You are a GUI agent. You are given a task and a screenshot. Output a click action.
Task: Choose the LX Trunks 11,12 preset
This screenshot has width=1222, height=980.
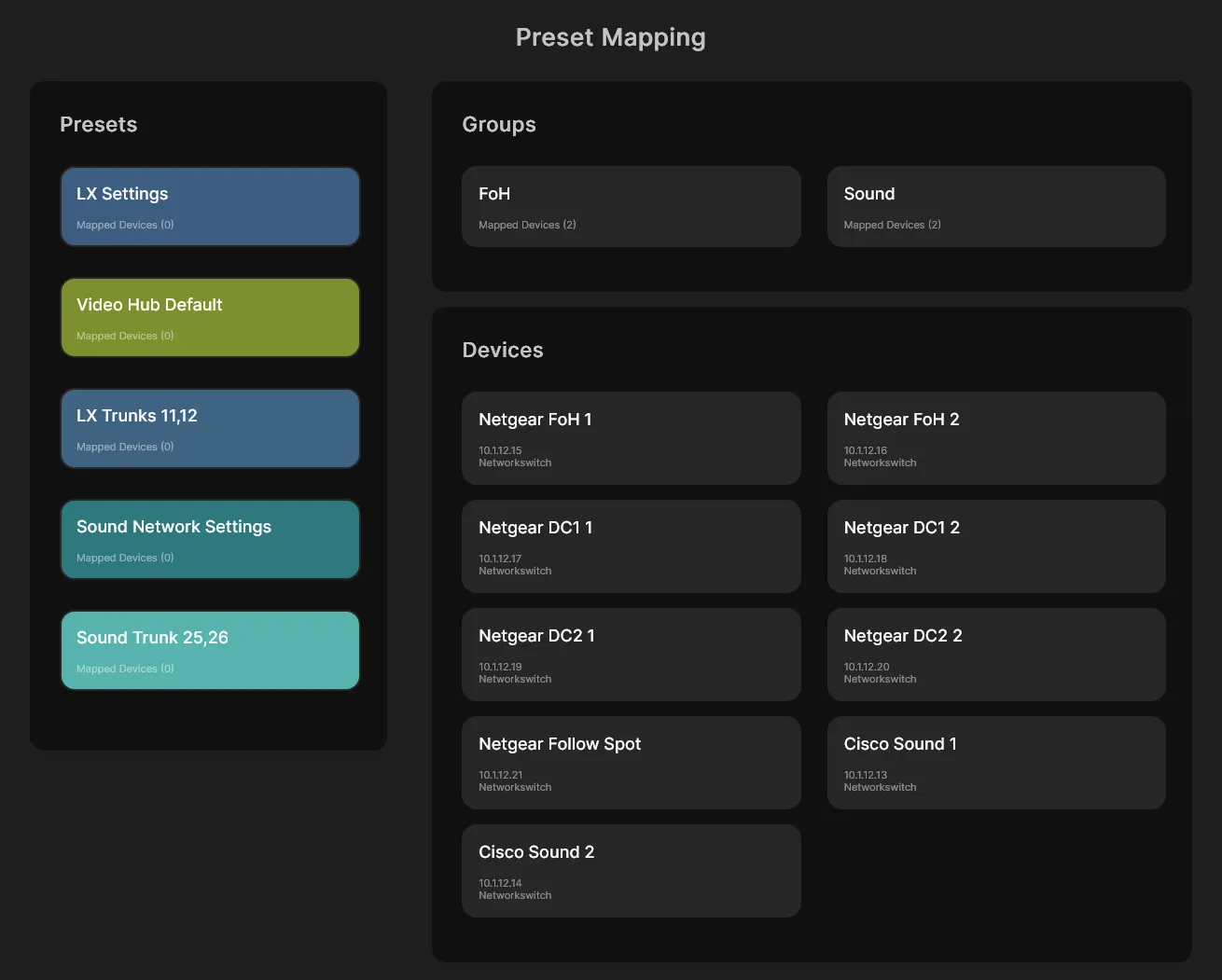(x=210, y=428)
